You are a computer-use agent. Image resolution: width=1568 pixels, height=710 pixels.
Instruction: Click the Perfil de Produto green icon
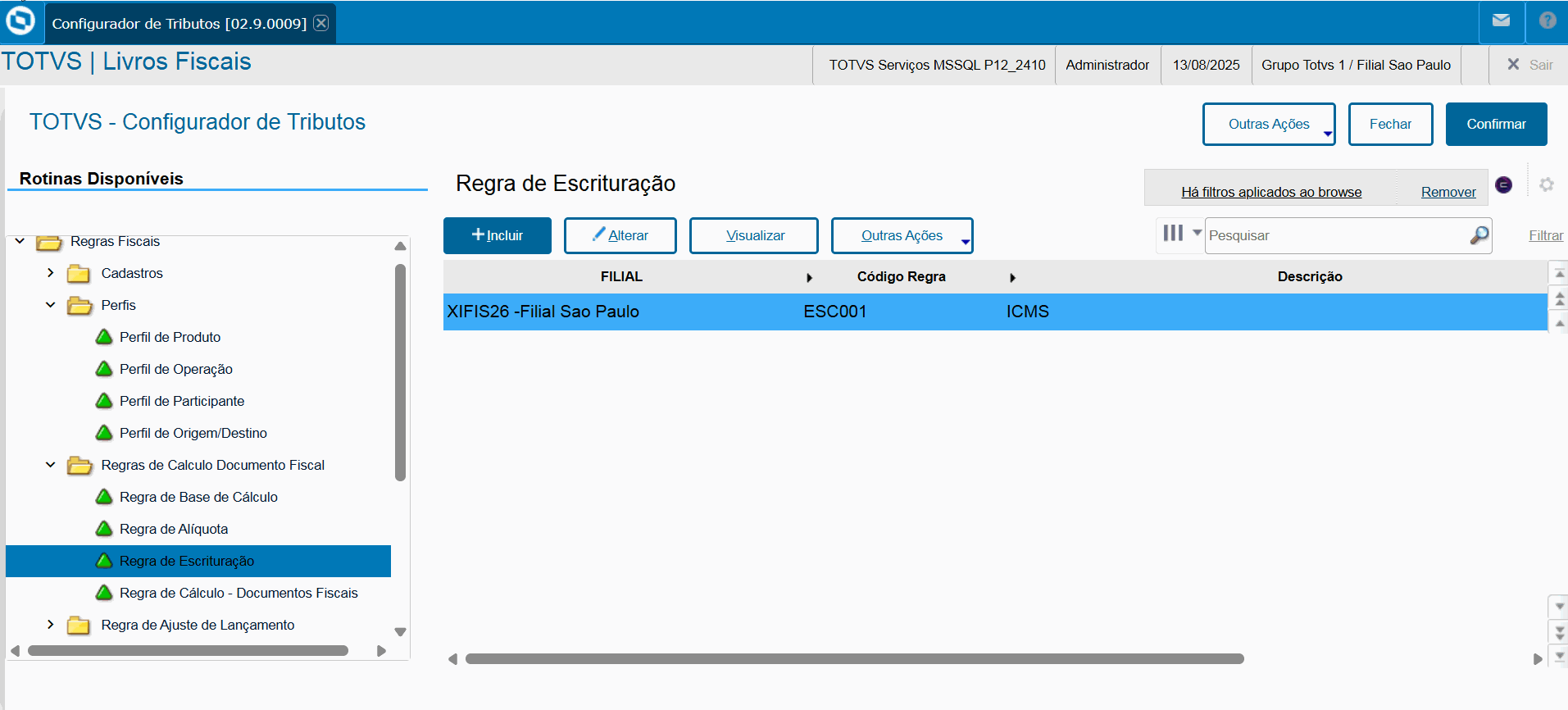104,337
